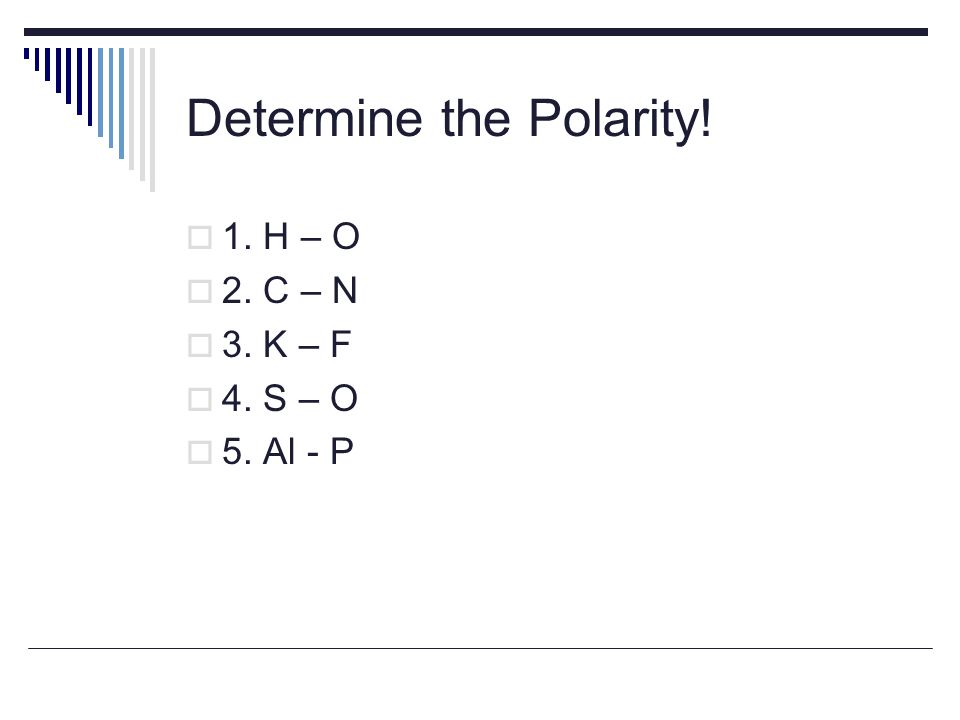Select the letter O in the H – O item

pos(345,236)
